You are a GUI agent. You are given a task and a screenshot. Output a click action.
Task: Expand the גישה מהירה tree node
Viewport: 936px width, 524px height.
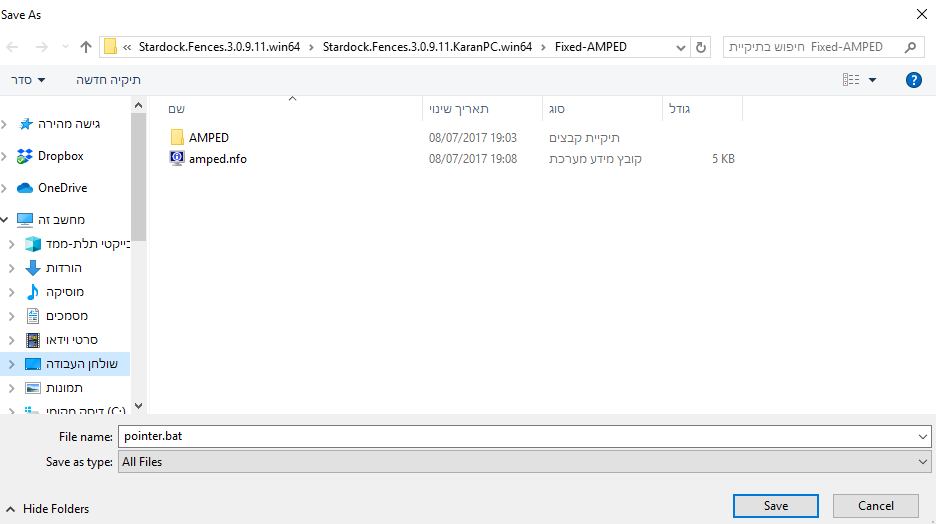point(4,124)
